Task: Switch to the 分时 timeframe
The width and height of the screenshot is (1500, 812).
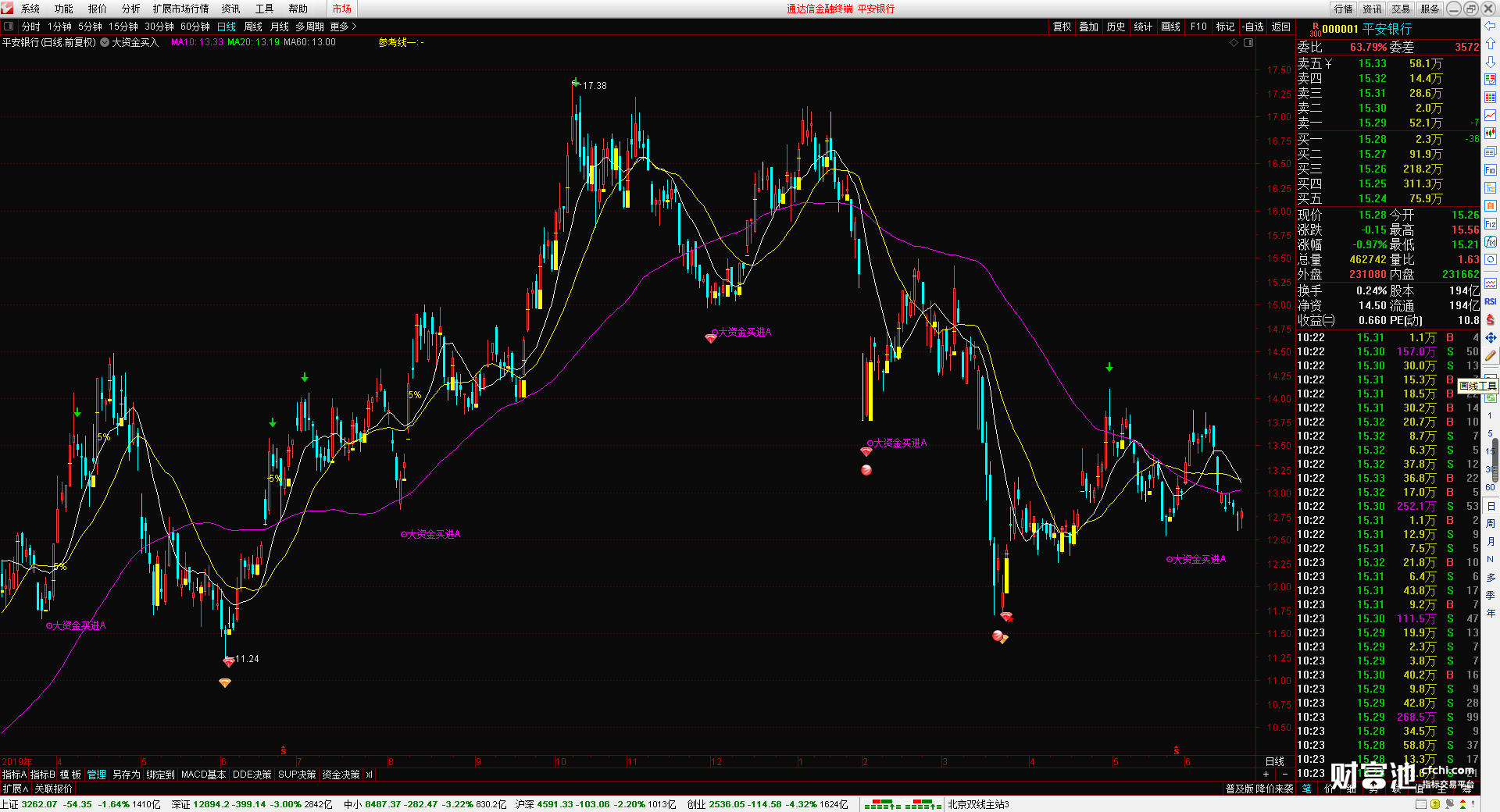Action: coord(30,27)
